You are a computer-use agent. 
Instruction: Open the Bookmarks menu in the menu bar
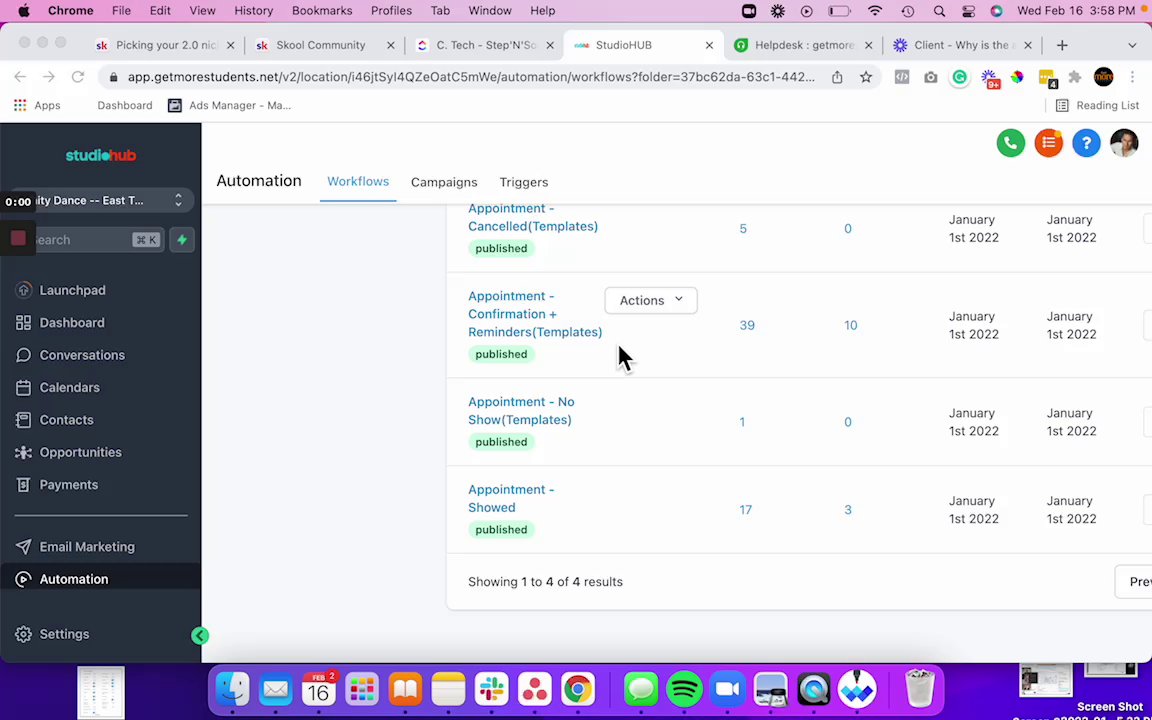322,11
